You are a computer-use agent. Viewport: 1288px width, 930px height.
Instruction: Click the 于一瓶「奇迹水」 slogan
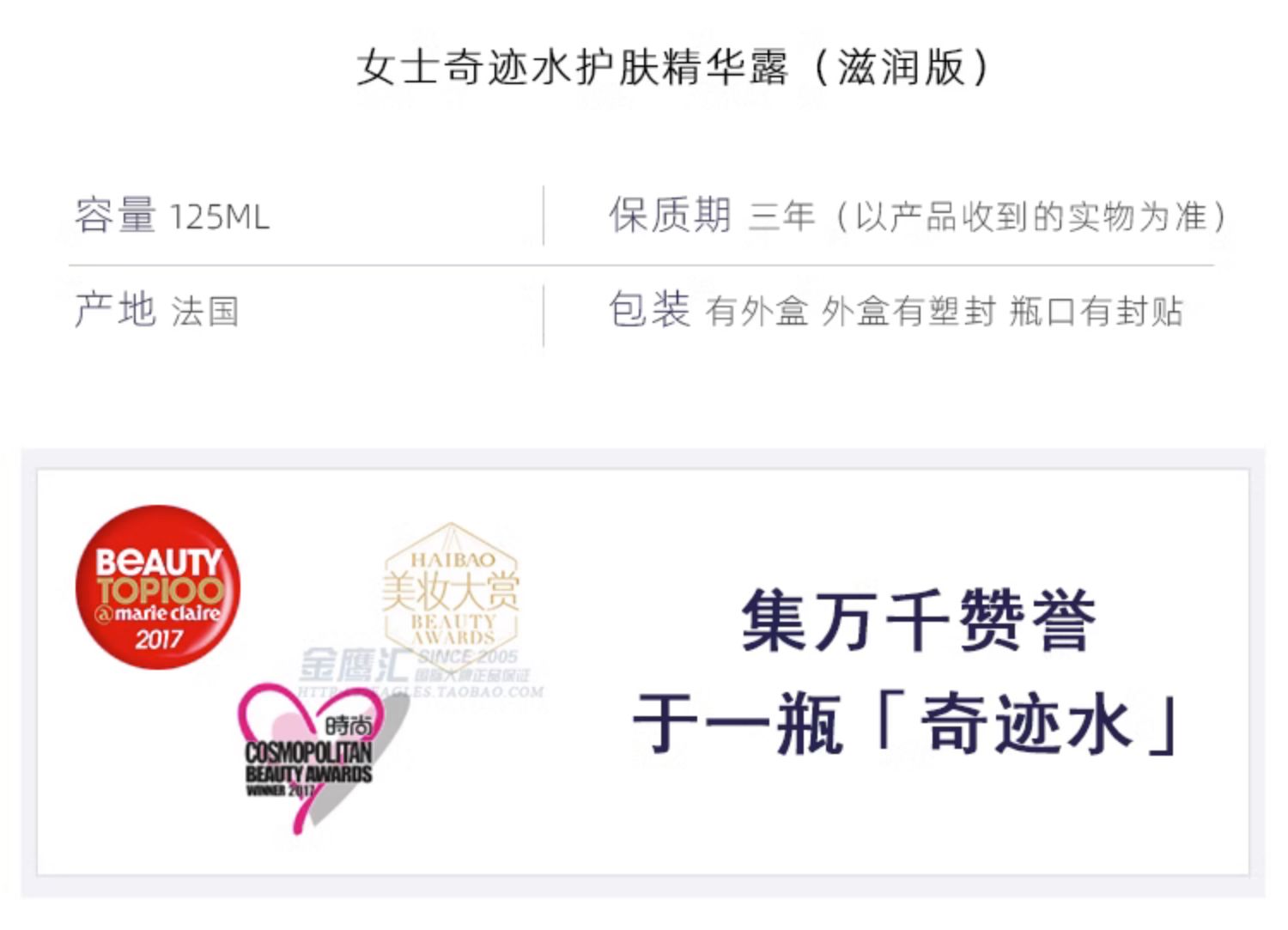pos(907,724)
